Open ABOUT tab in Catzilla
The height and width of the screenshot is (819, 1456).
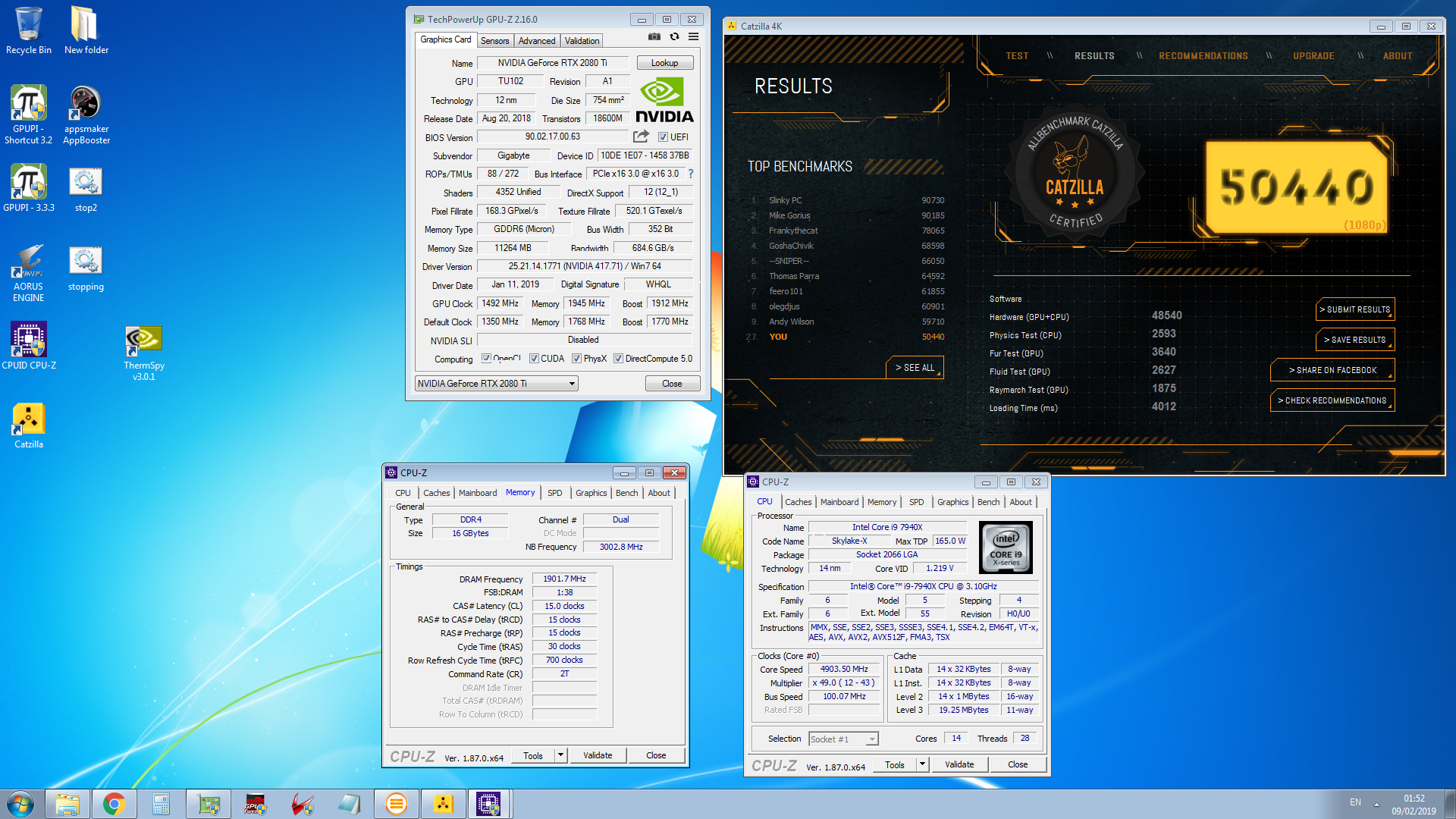1397,56
